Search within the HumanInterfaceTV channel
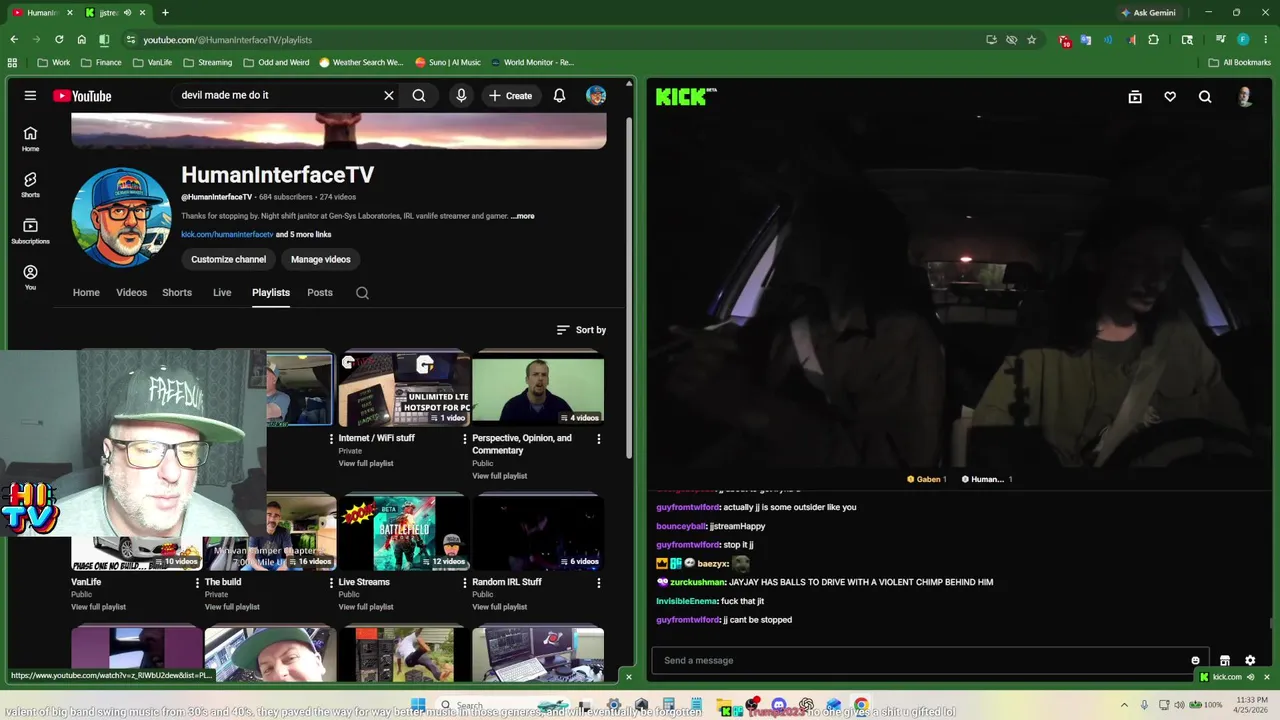 tap(362, 293)
